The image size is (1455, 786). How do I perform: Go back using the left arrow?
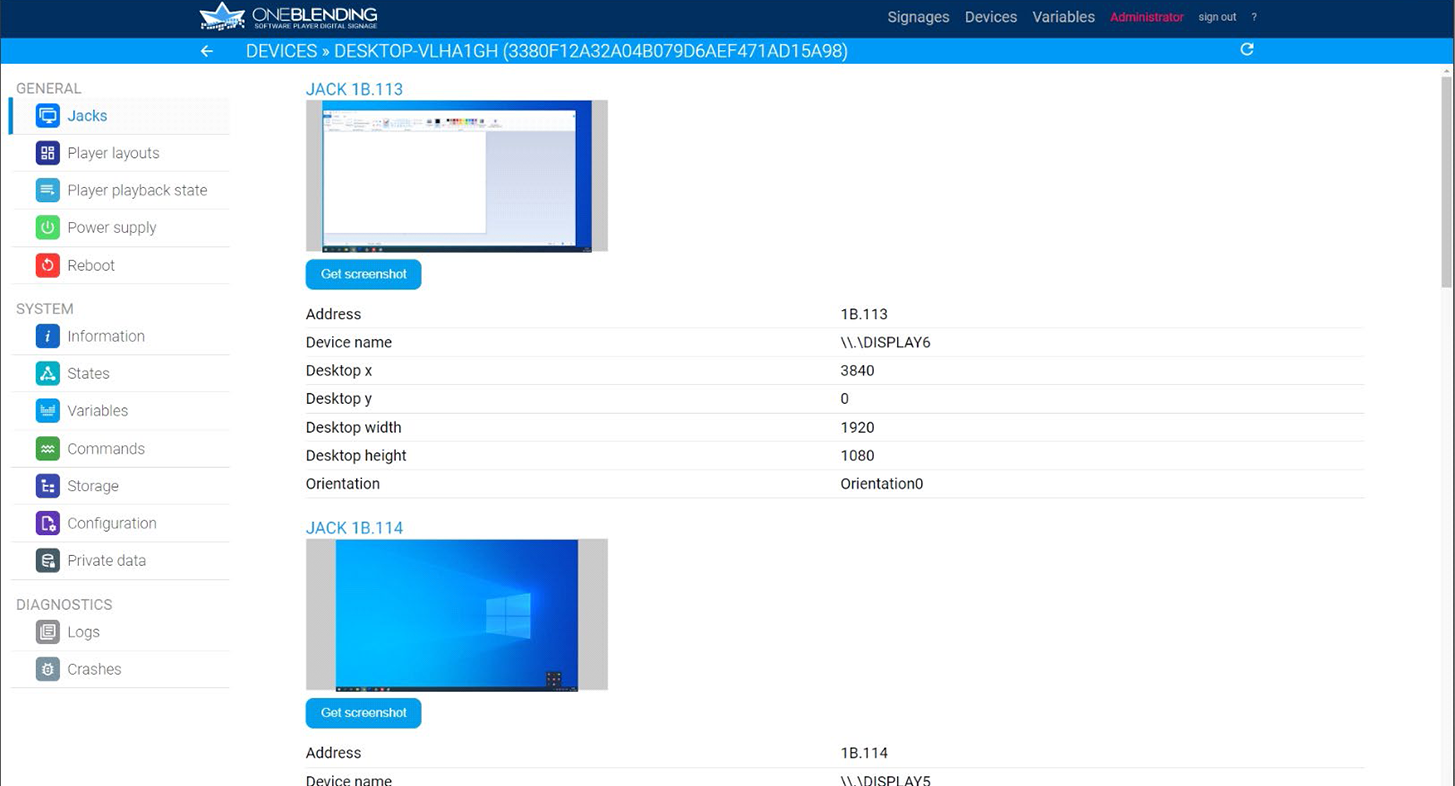click(207, 51)
